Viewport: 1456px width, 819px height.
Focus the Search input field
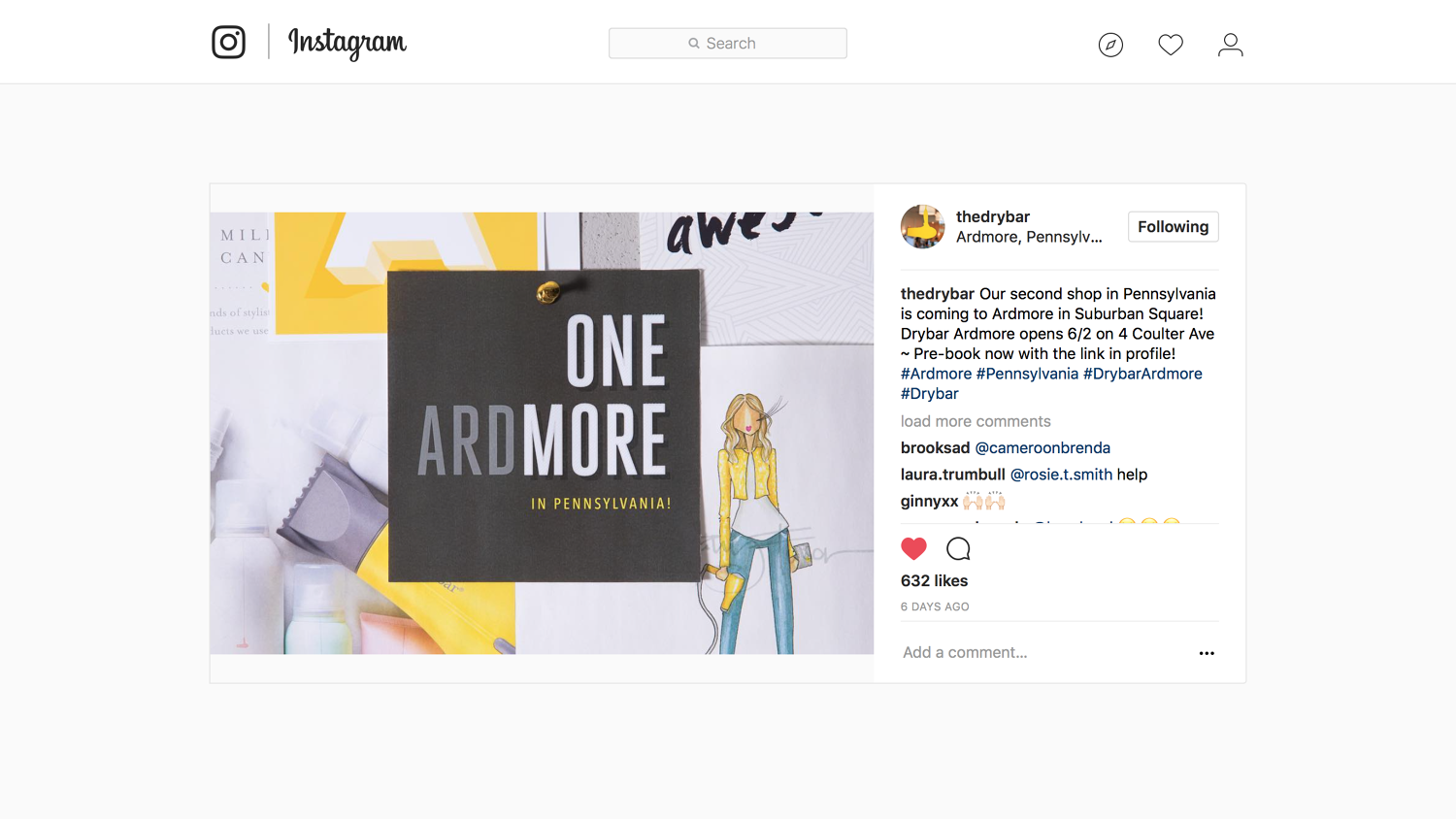[x=728, y=43]
